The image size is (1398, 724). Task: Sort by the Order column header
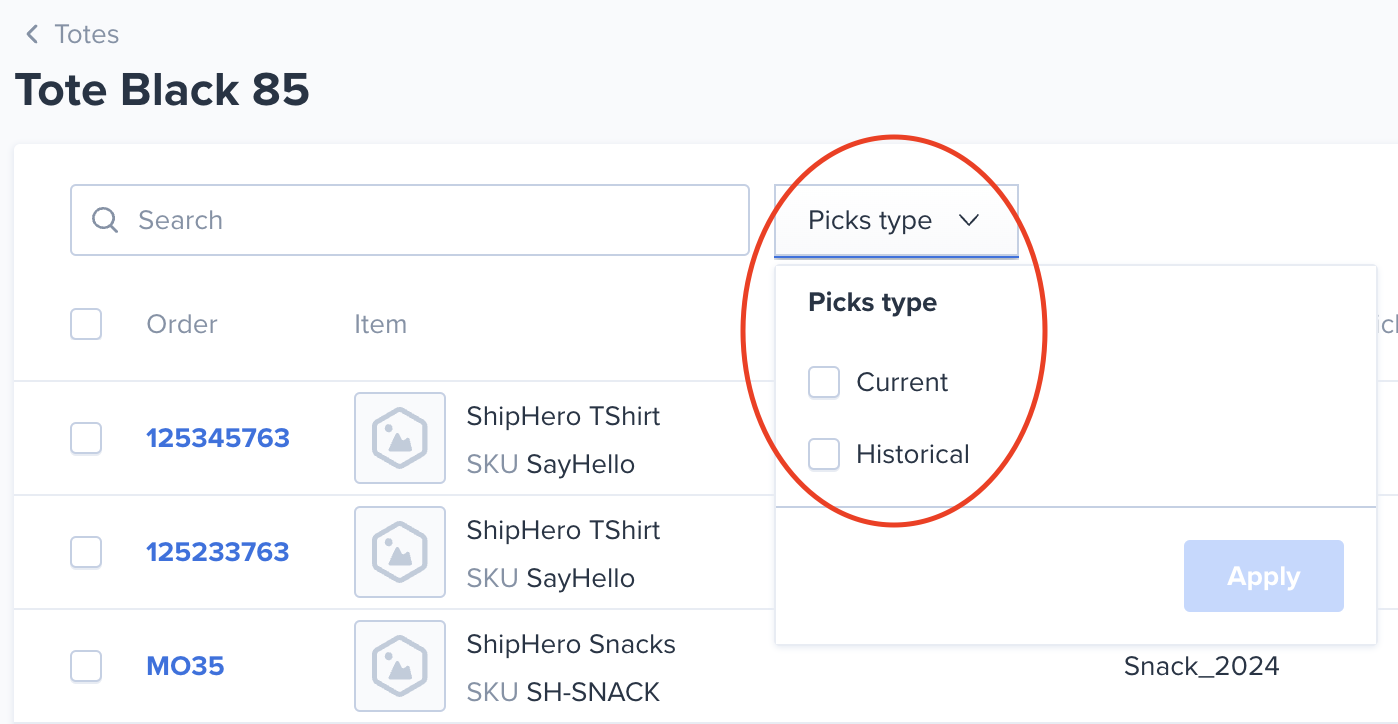(x=182, y=324)
